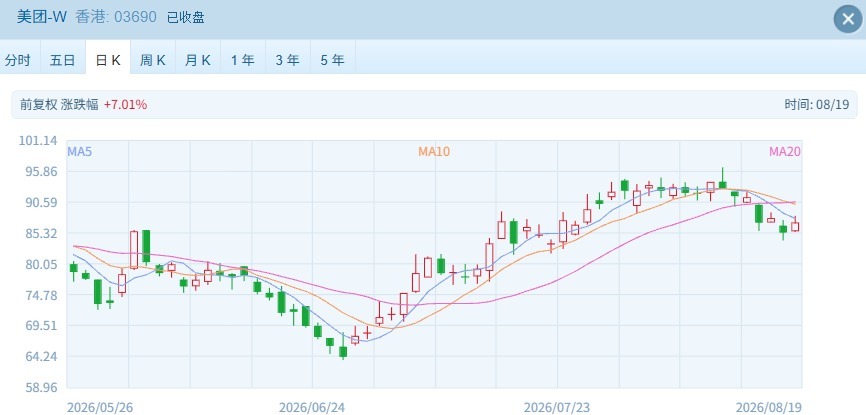The height and width of the screenshot is (415, 866).
Task: Click the 80.05 price axis label
Action: (41, 265)
